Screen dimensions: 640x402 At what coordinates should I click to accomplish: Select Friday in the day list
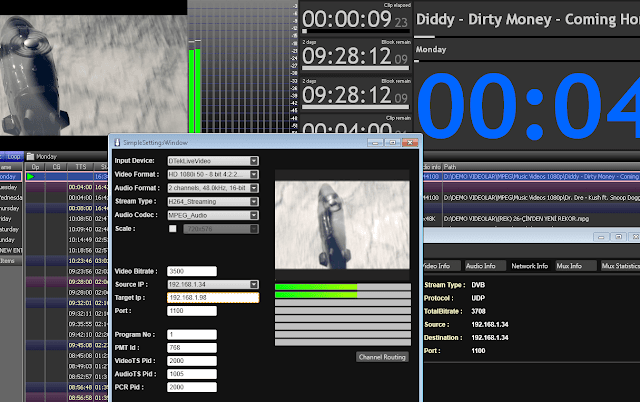pyautogui.click(x=11, y=219)
